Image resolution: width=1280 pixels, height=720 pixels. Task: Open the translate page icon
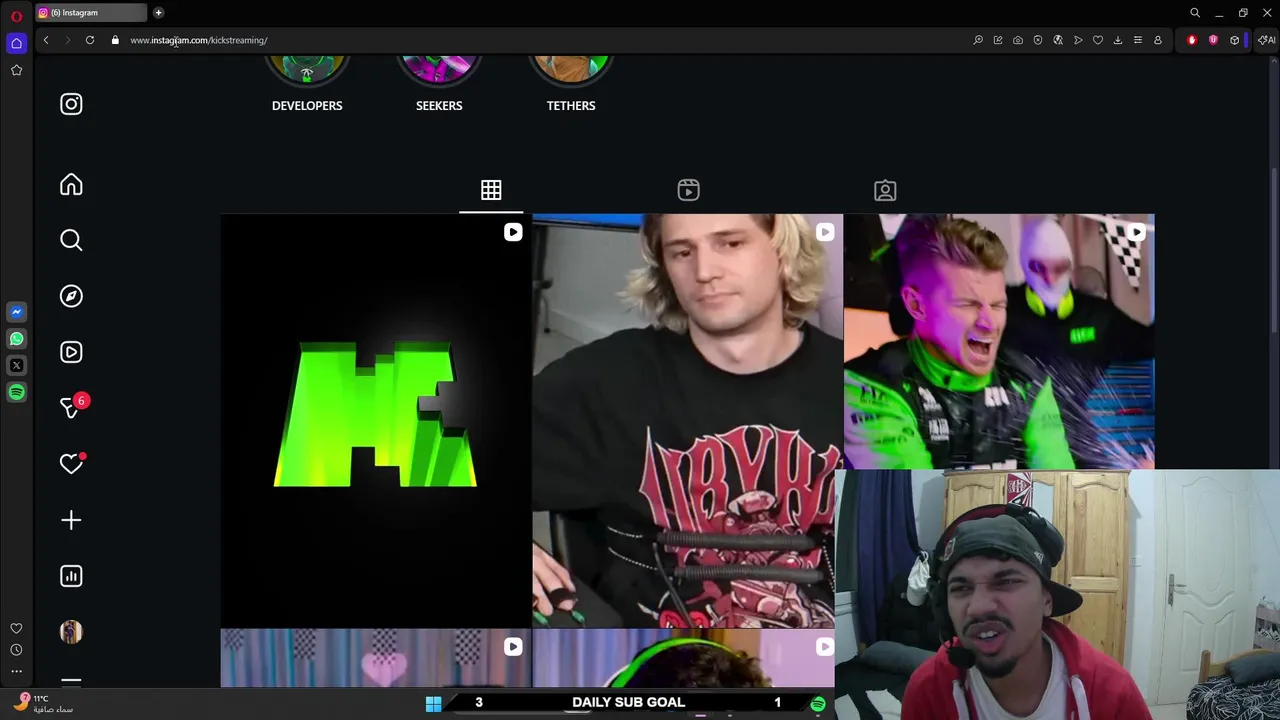pyautogui.click(x=1058, y=40)
